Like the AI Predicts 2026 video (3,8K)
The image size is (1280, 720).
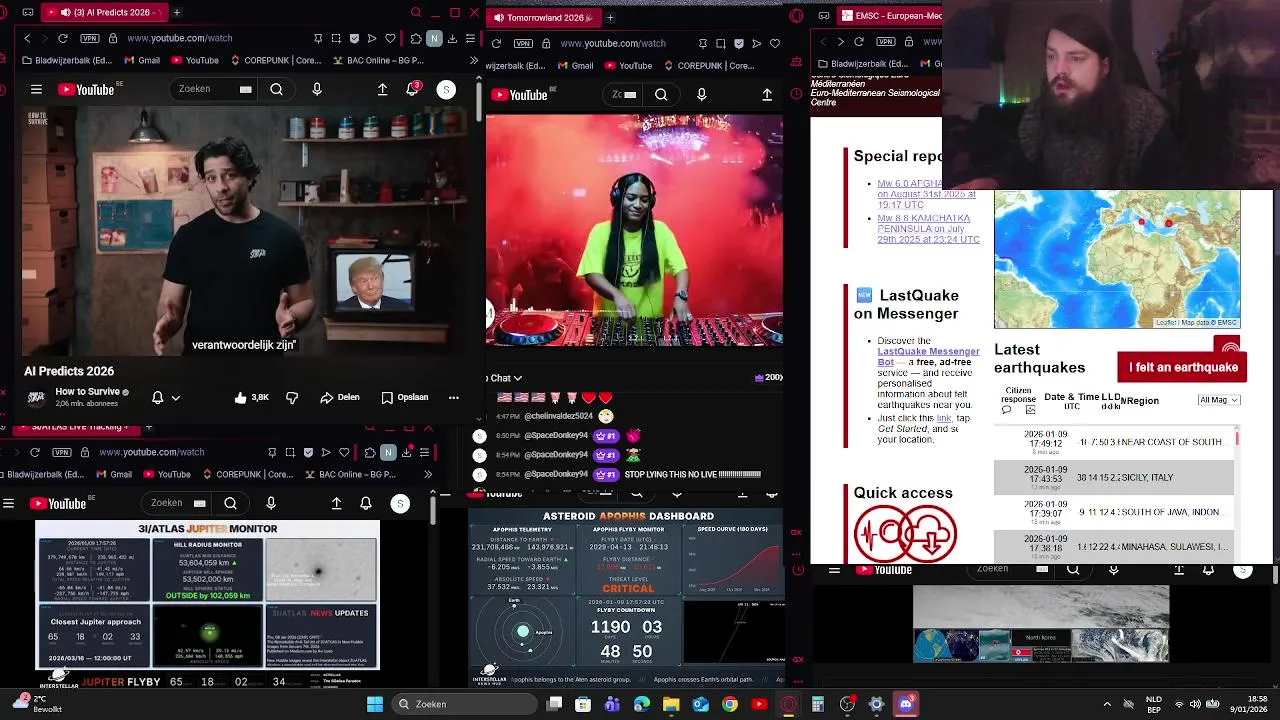tap(252, 397)
